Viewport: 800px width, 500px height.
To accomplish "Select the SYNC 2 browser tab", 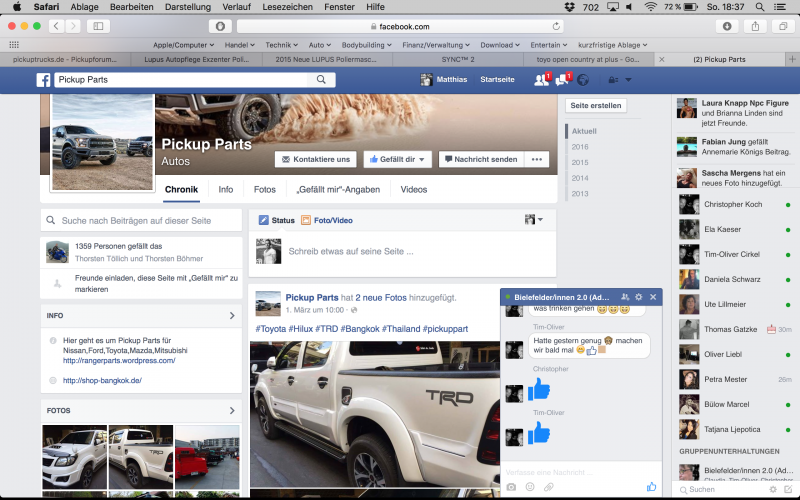I will [458, 59].
